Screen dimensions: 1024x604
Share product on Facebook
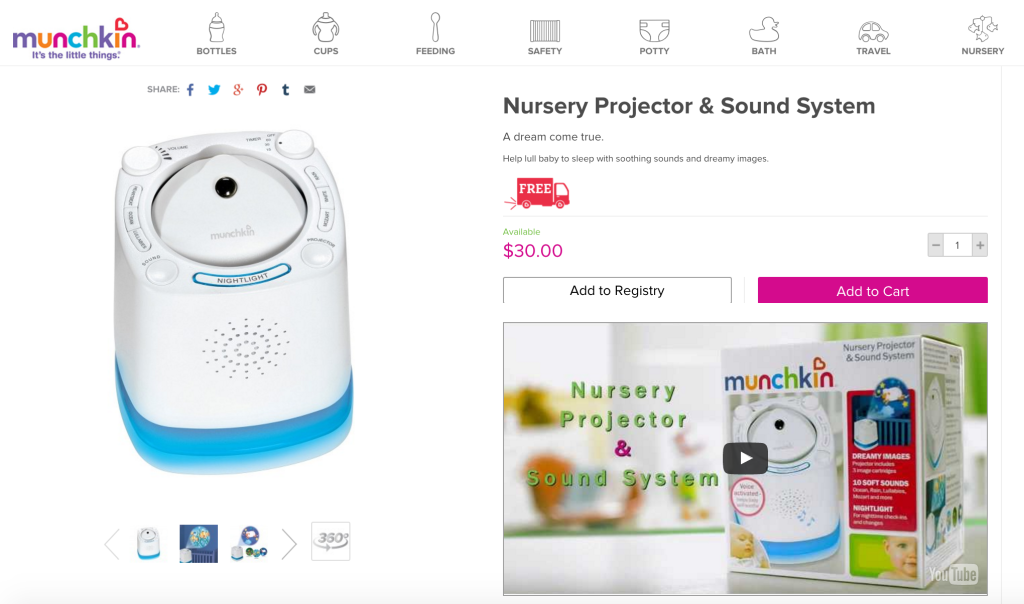click(x=190, y=89)
